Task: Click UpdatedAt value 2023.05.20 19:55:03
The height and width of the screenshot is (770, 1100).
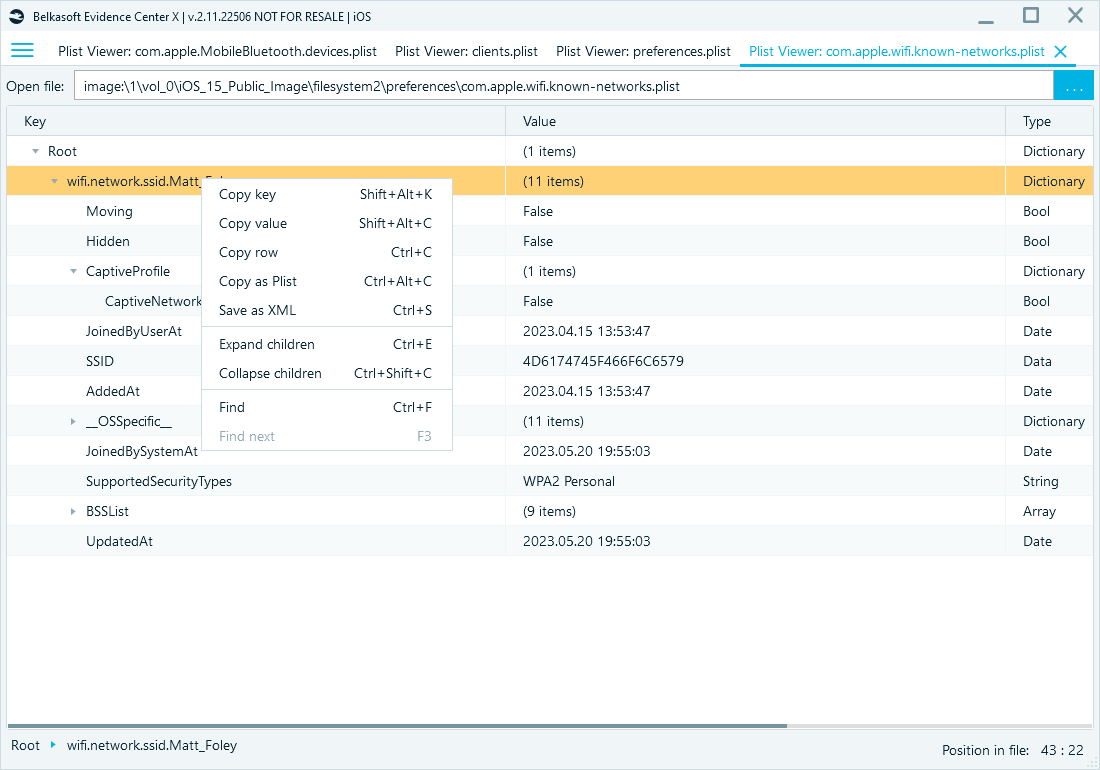Action: click(586, 541)
